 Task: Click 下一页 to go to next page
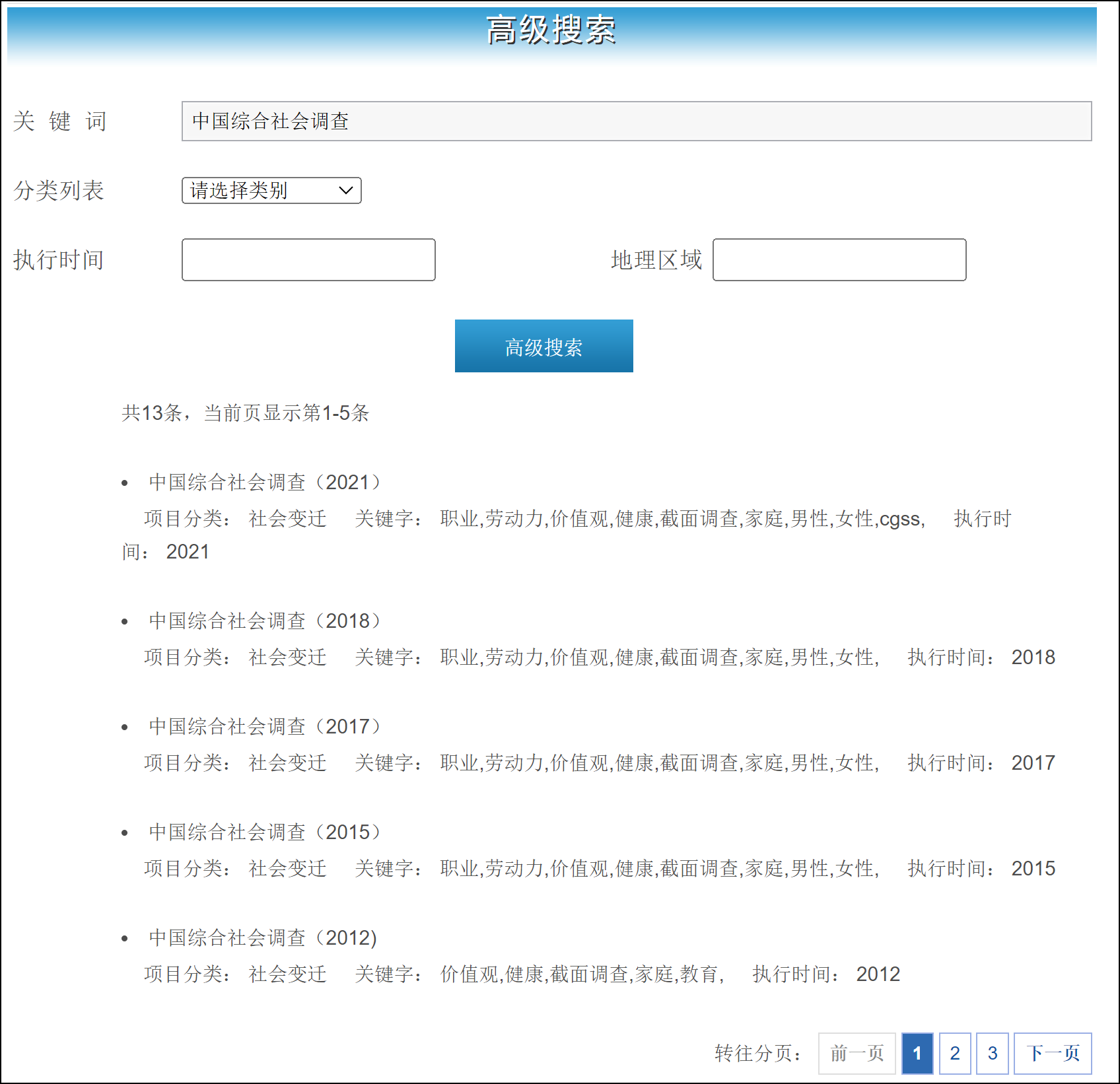coord(1053,1054)
